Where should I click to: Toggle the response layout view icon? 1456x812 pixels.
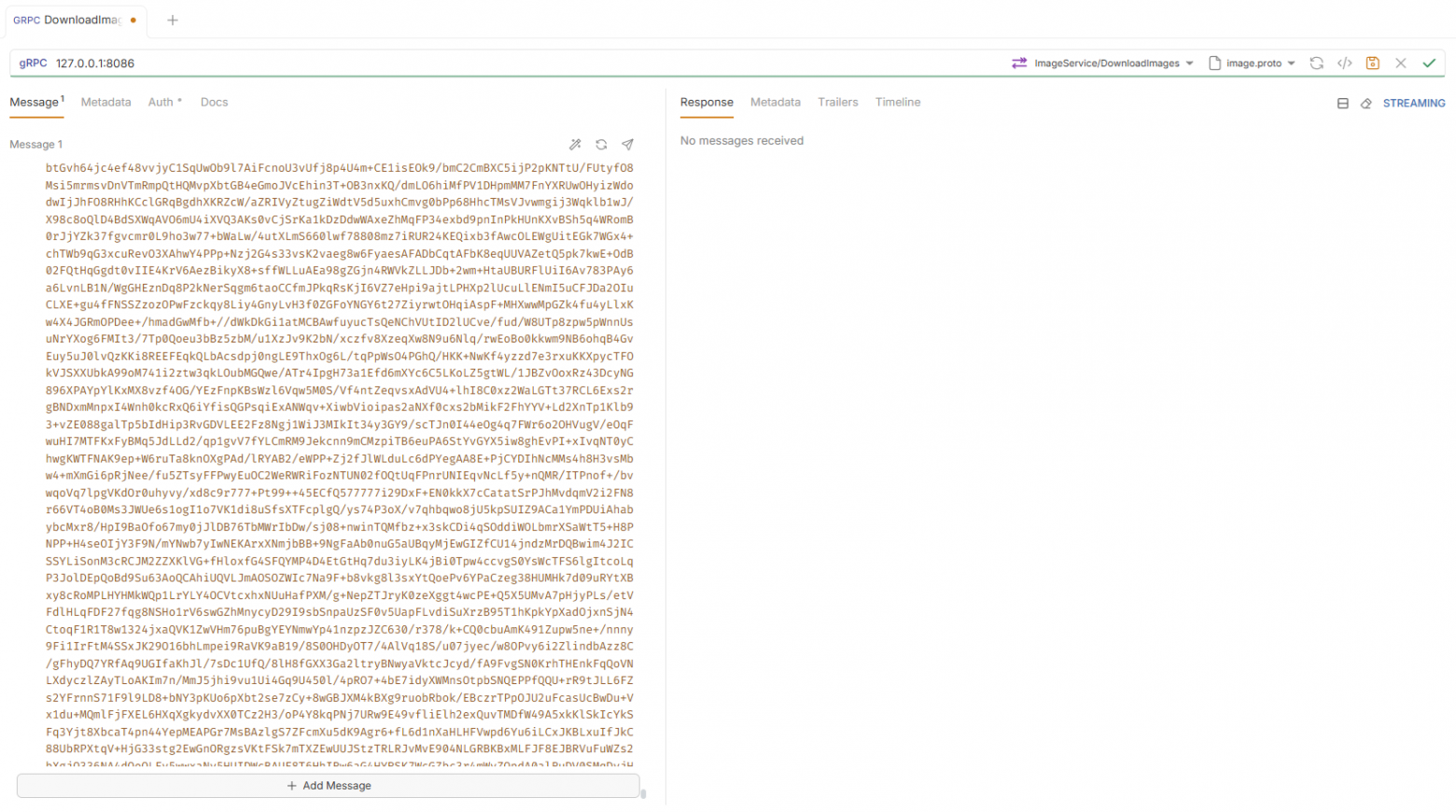[1342, 103]
